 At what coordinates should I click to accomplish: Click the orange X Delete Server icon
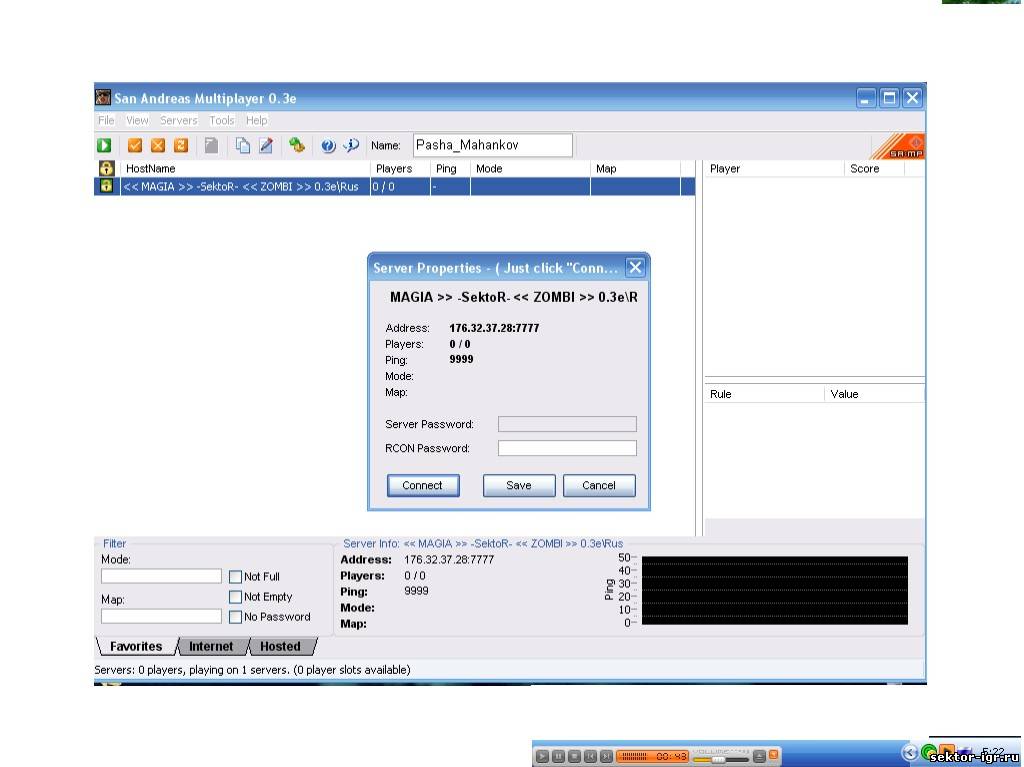click(x=158, y=145)
